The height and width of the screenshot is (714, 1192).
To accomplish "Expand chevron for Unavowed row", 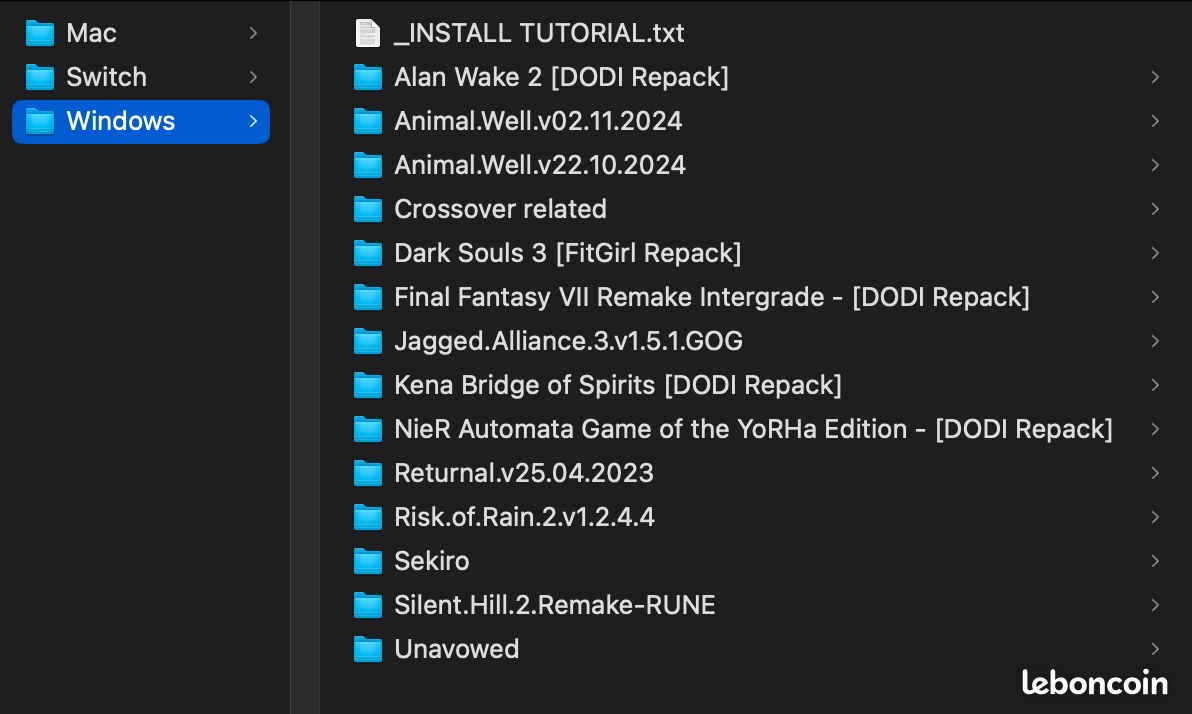I will (1155, 650).
